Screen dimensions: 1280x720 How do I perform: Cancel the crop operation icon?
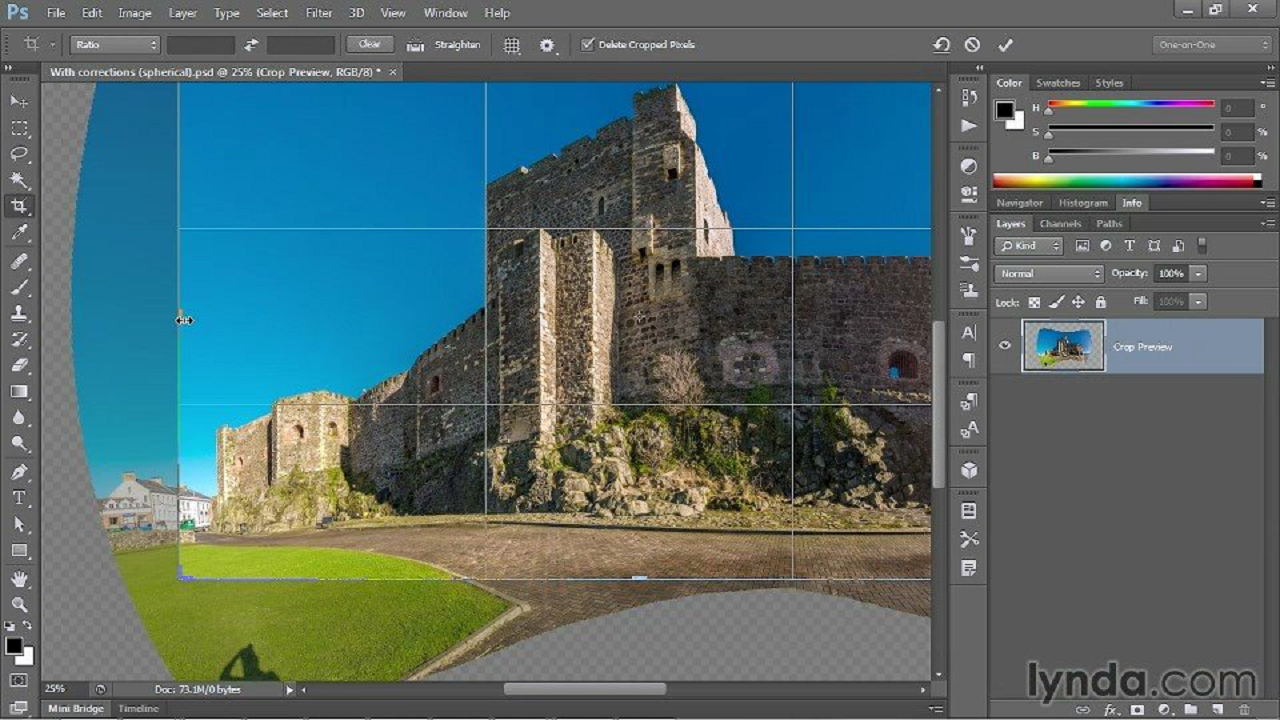pos(972,45)
